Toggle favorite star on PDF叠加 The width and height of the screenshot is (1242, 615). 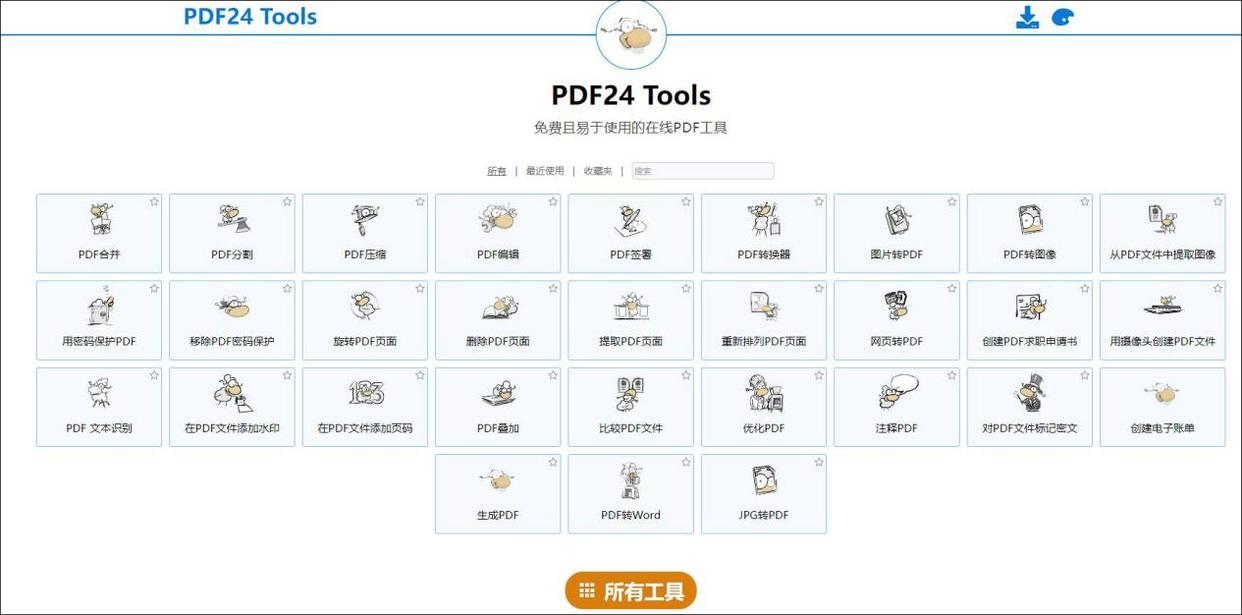click(553, 376)
